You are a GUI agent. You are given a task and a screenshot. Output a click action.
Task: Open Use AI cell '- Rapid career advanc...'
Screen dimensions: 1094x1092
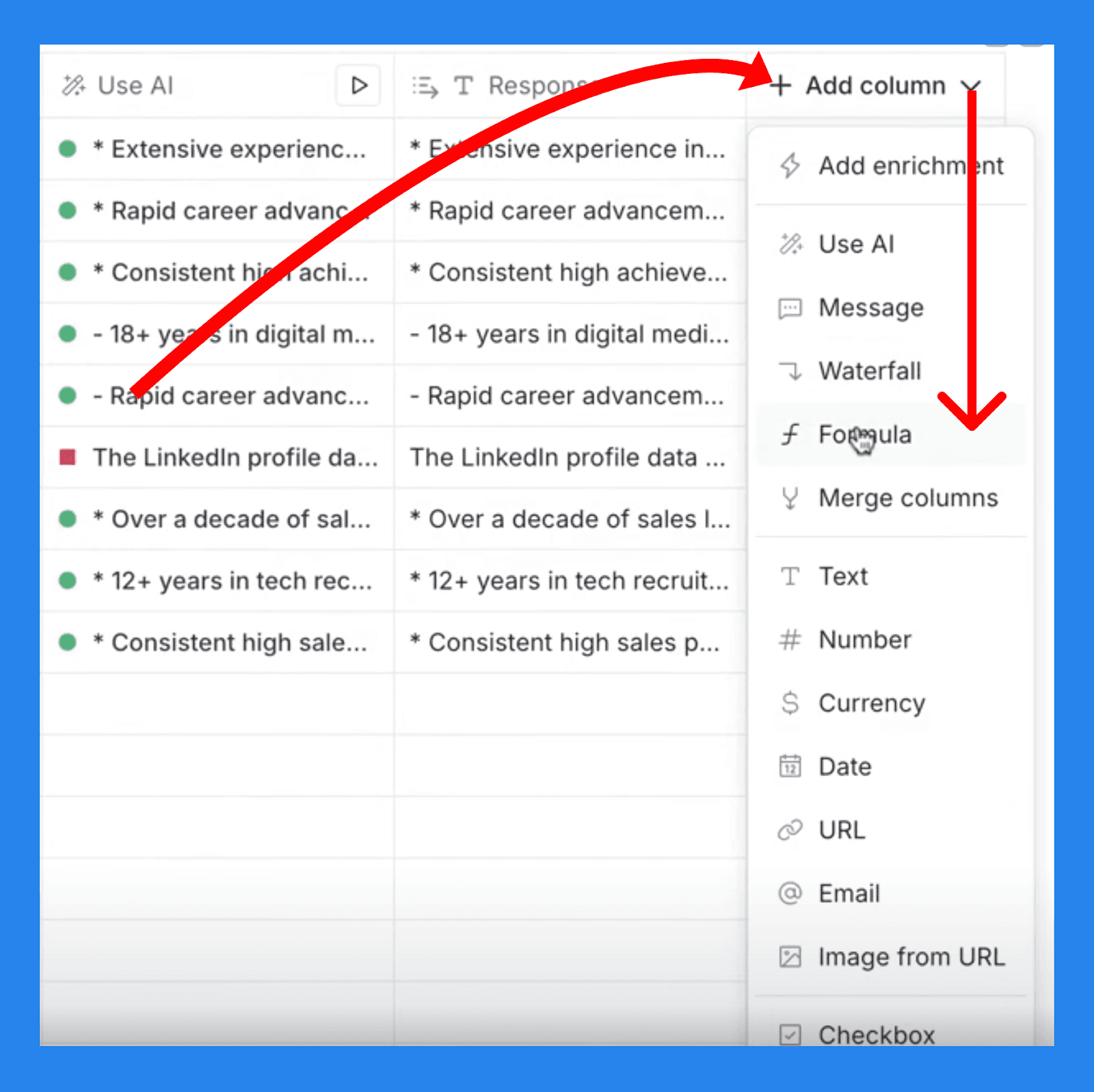[x=217, y=396]
